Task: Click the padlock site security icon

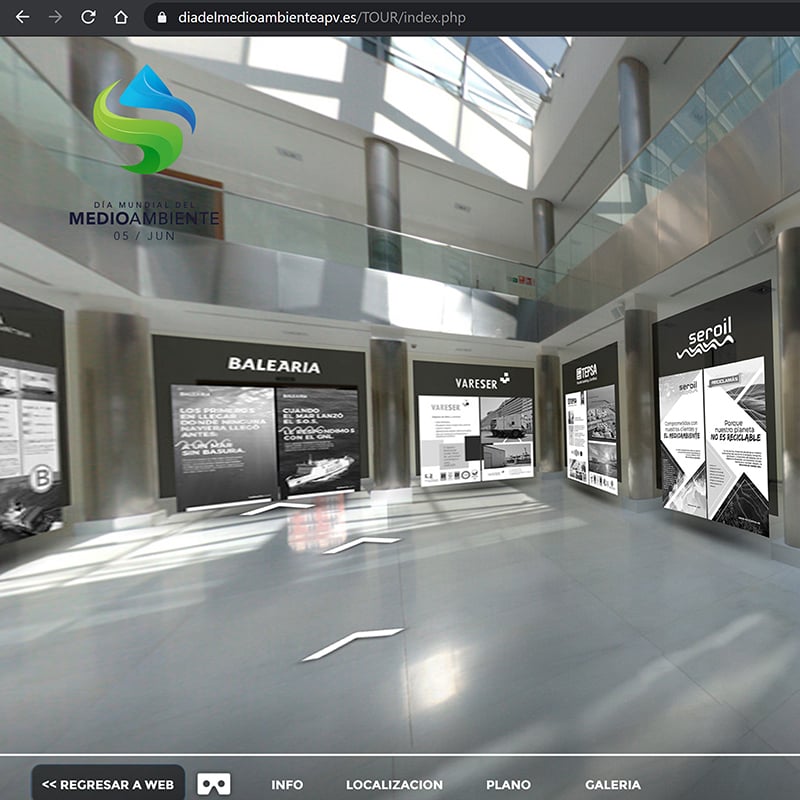Action: point(162,18)
